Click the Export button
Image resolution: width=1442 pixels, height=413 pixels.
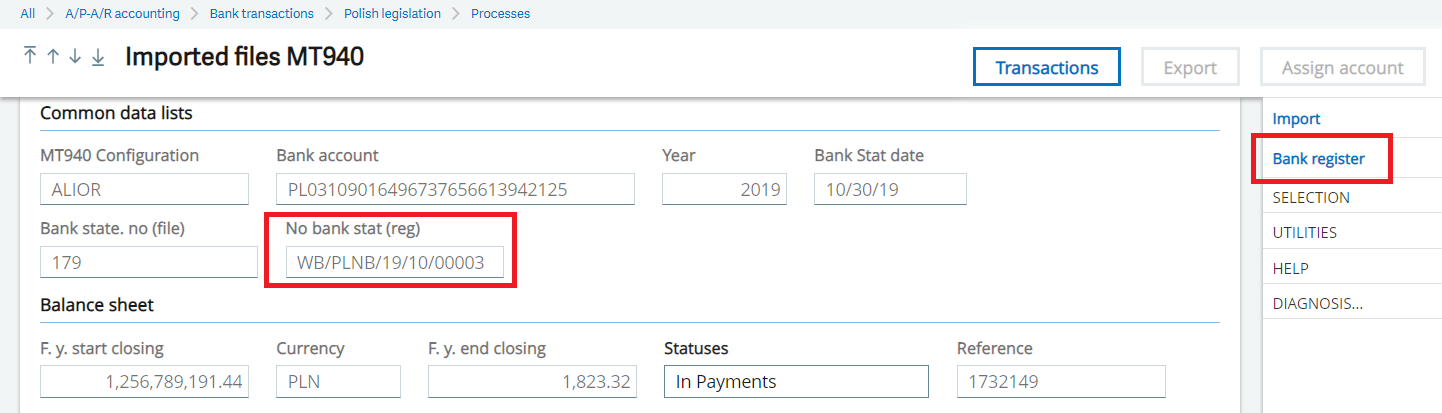point(1190,67)
